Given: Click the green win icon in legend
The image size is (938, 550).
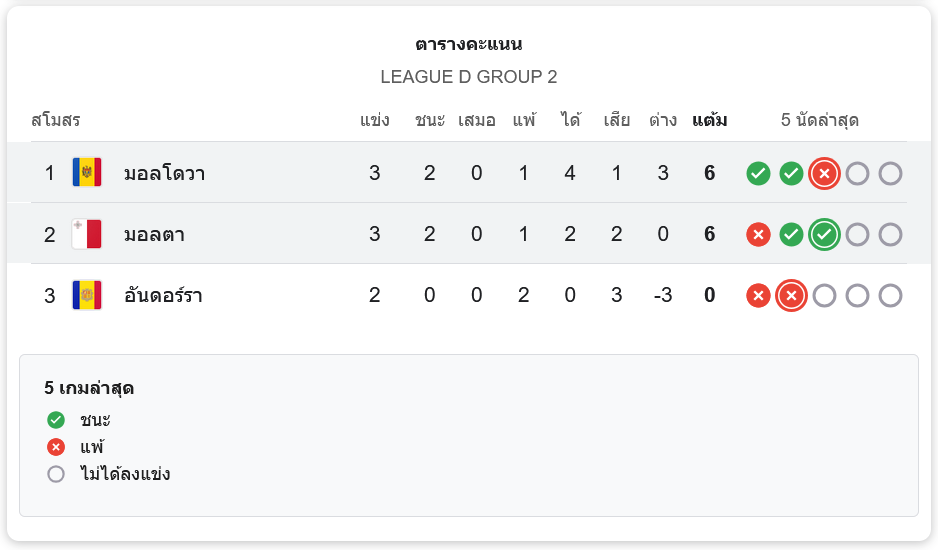Looking at the screenshot, I should 56,420.
